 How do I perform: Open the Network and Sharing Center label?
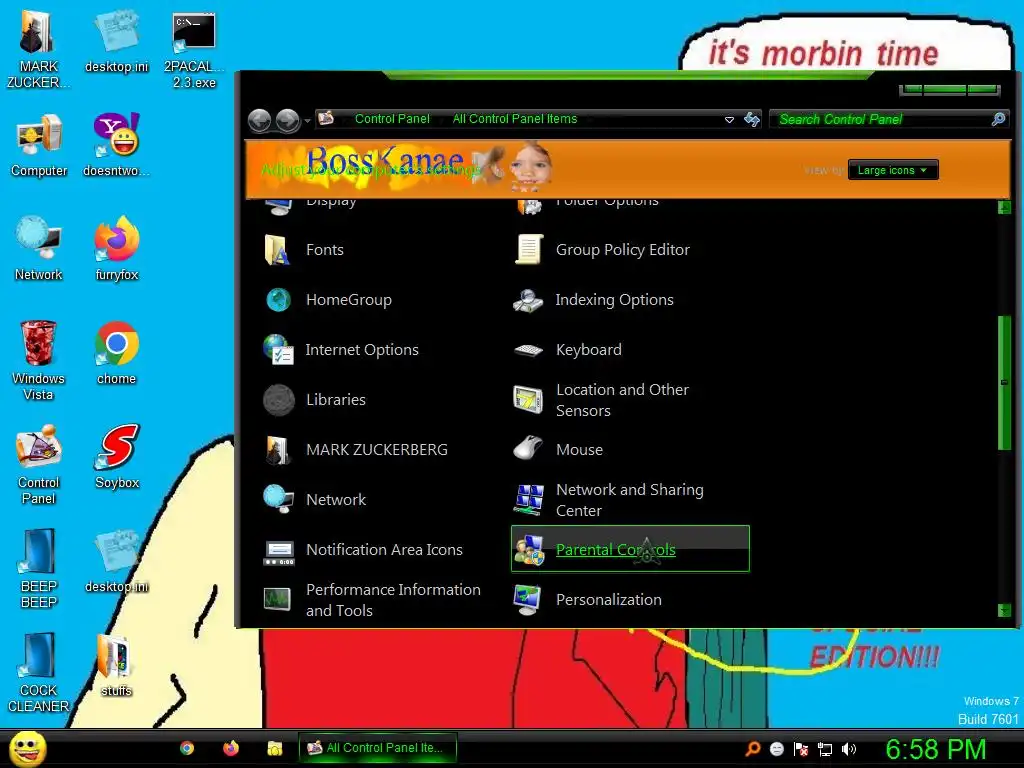630,500
